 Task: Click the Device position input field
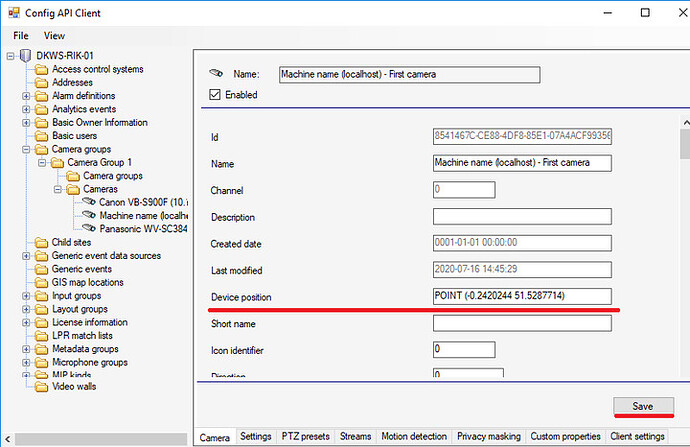point(521,296)
